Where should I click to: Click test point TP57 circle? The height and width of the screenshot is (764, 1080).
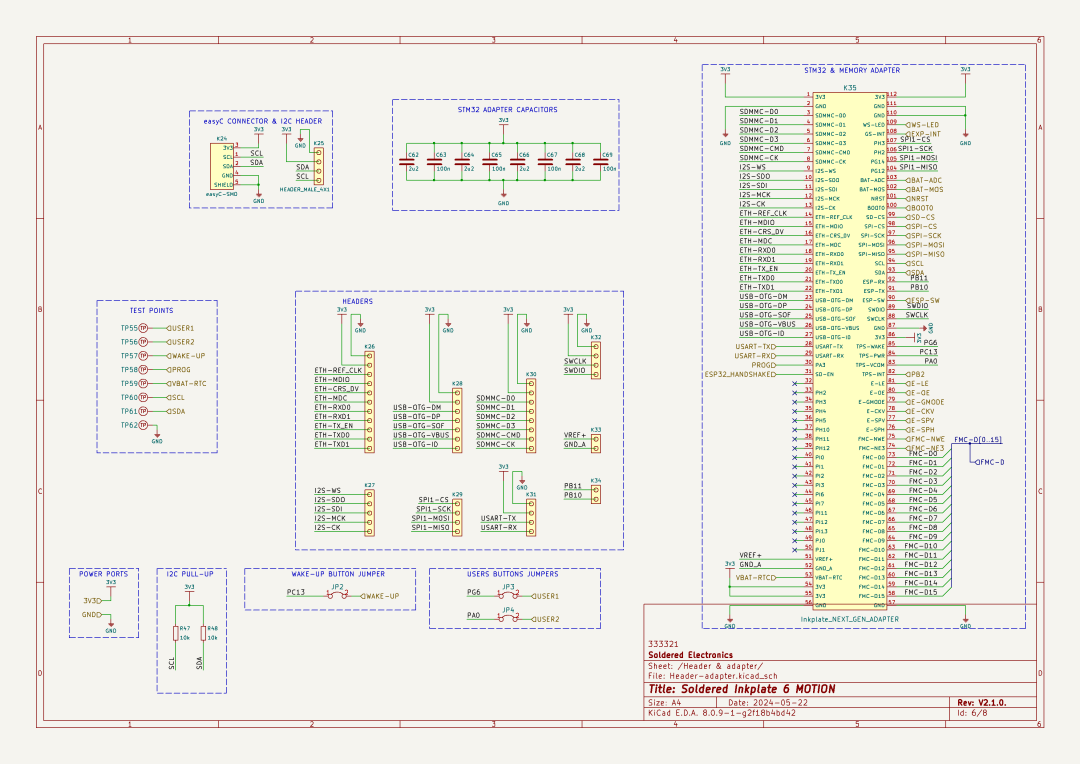coord(143,356)
